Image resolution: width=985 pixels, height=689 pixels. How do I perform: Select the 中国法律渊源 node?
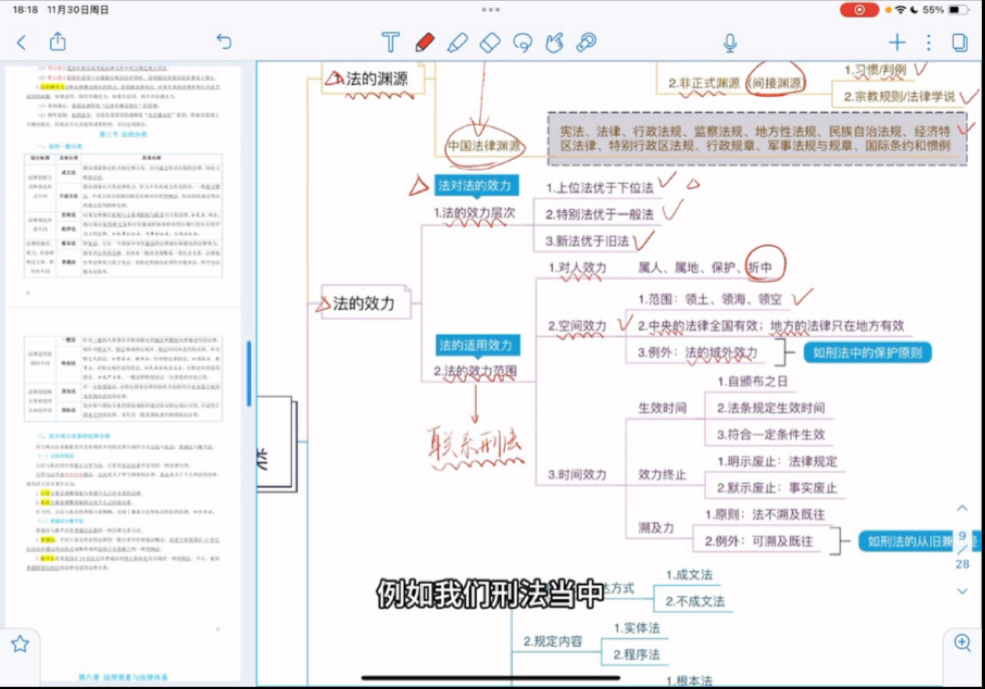point(484,146)
